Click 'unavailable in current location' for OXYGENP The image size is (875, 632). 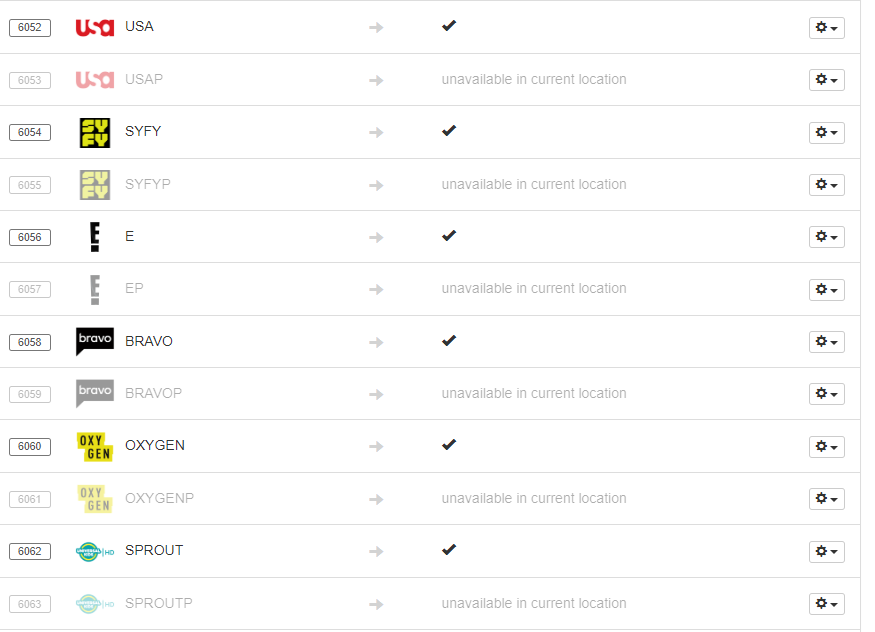(534, 498)
